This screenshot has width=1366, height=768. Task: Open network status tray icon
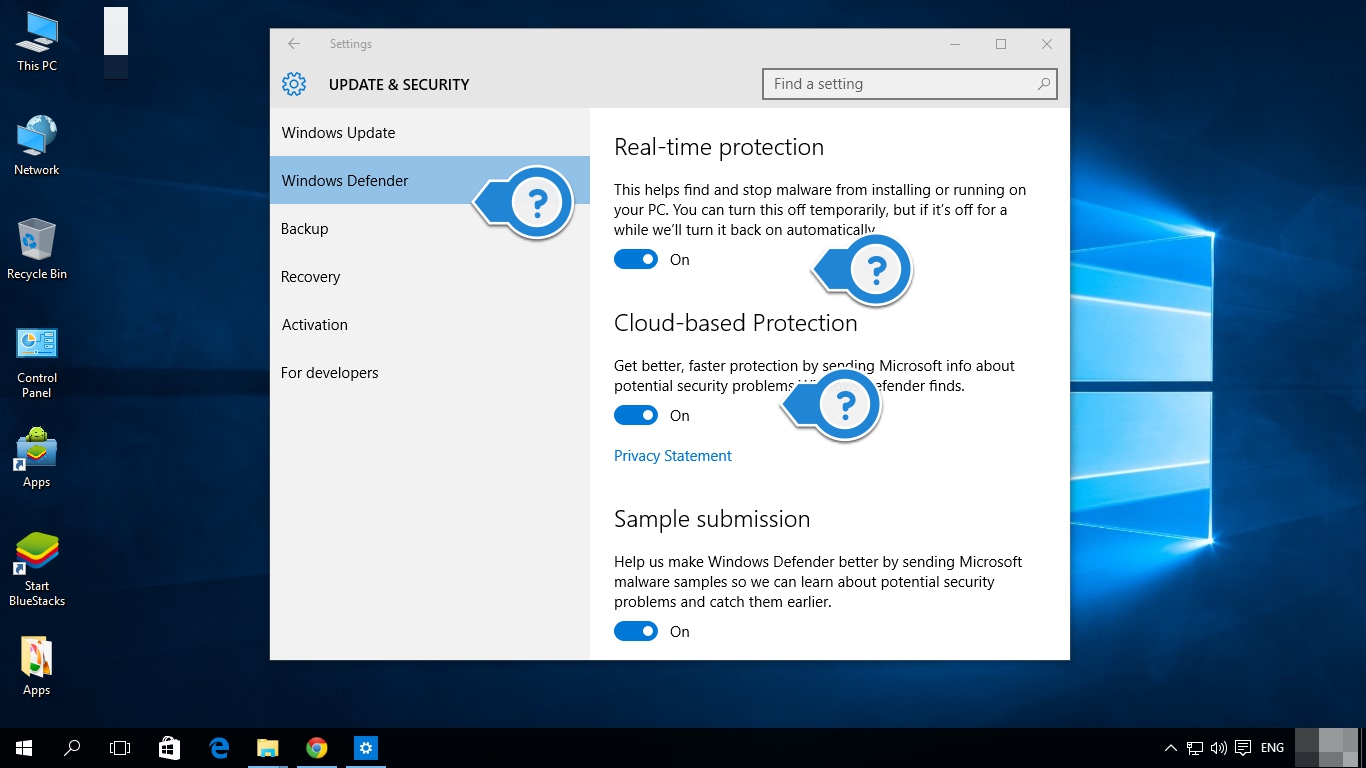(x=1195, y=748)
